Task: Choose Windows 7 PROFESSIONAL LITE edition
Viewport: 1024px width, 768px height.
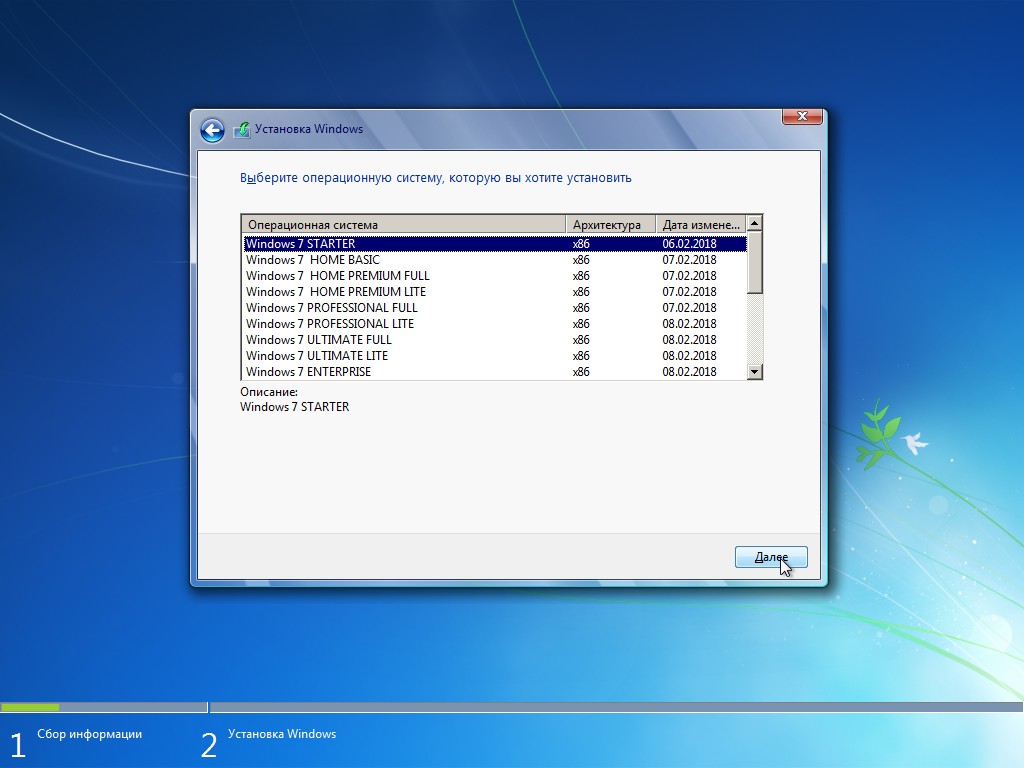Action: [x=329, y=324]
